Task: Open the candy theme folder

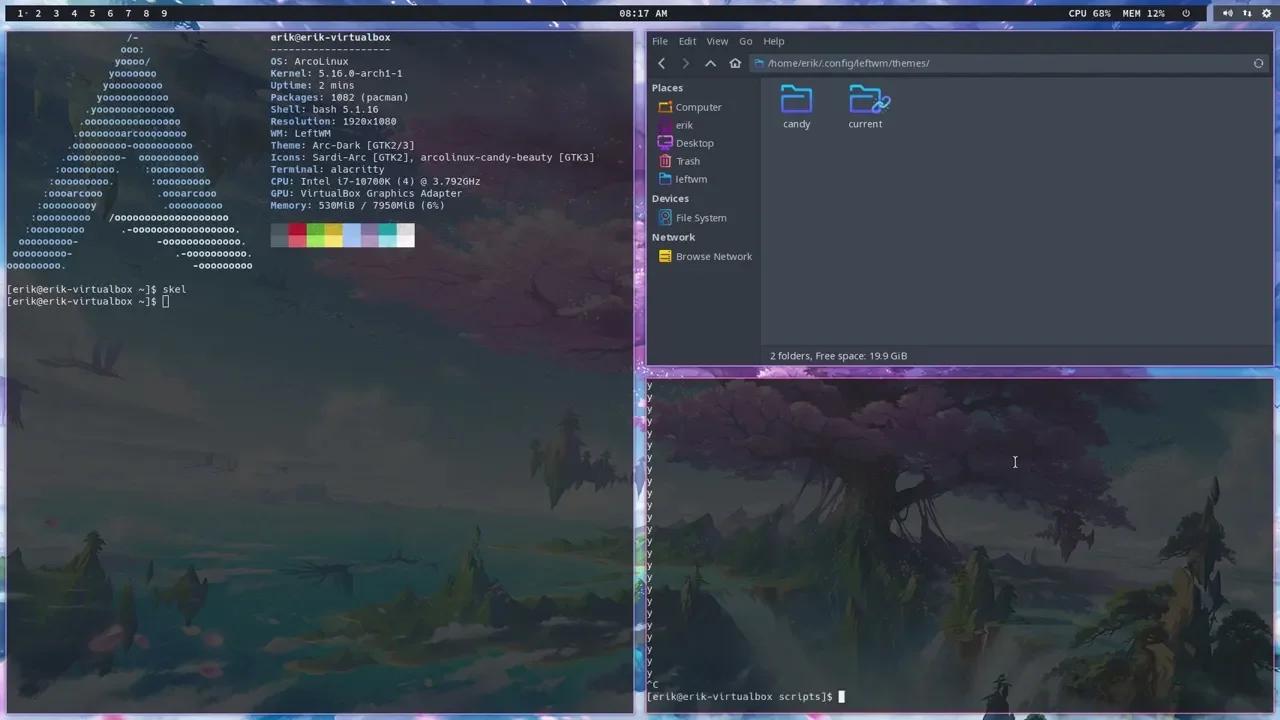Action: point(796,105)
